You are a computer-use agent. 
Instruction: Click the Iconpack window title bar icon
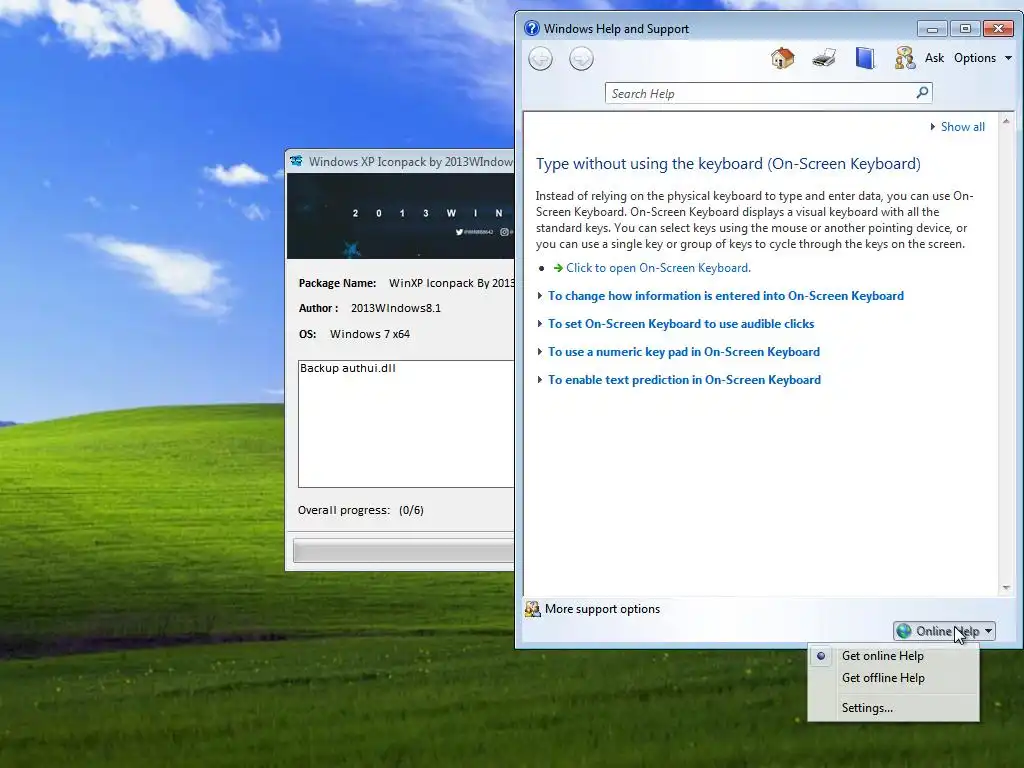pyautogui.click(x=296, y=161)
